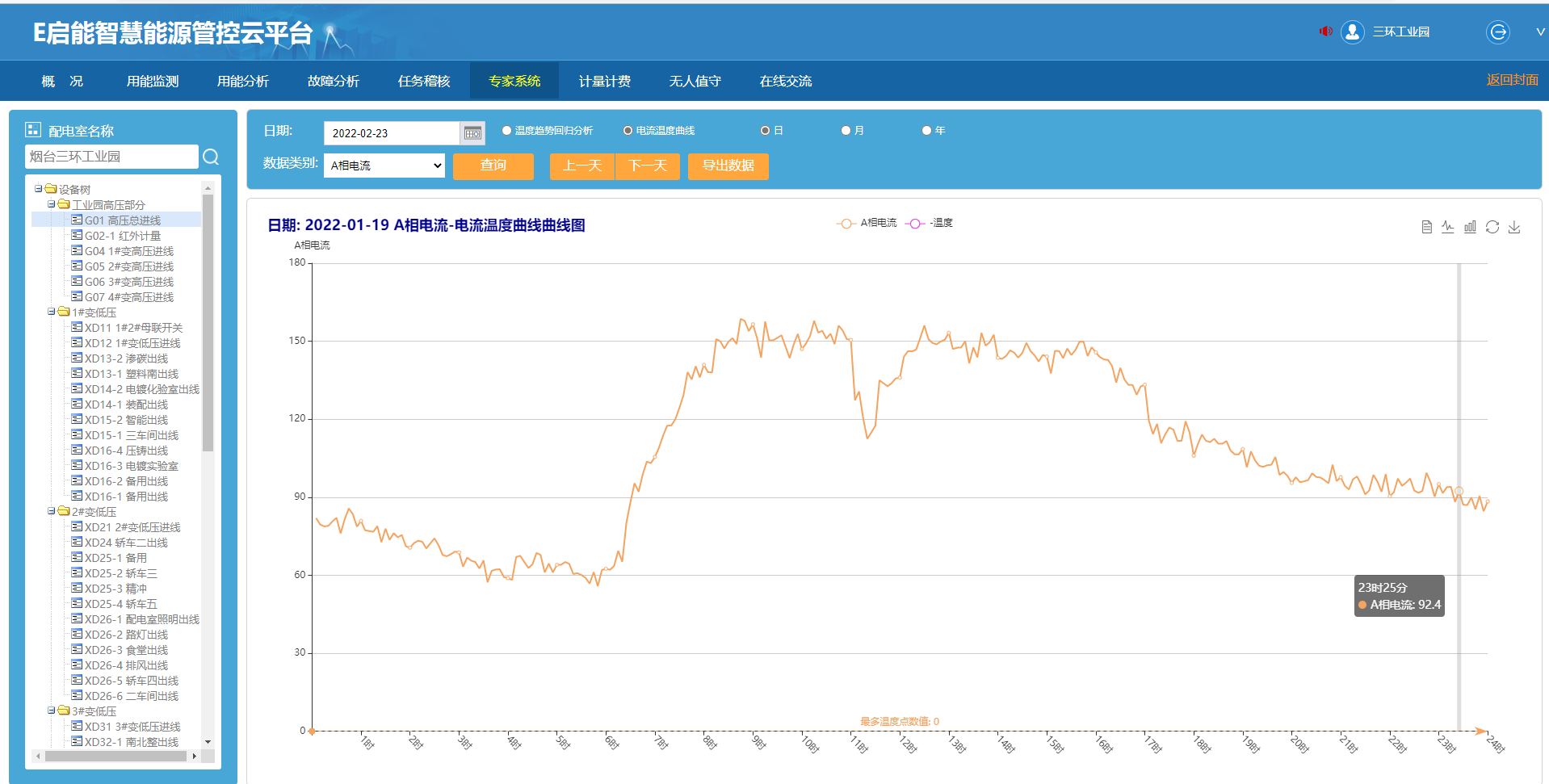Image resolution: width=1549 pixels, height=784 pixels.
Task: Select XD26-1 配电室照明出线 in tree
Action: point(142,618)
